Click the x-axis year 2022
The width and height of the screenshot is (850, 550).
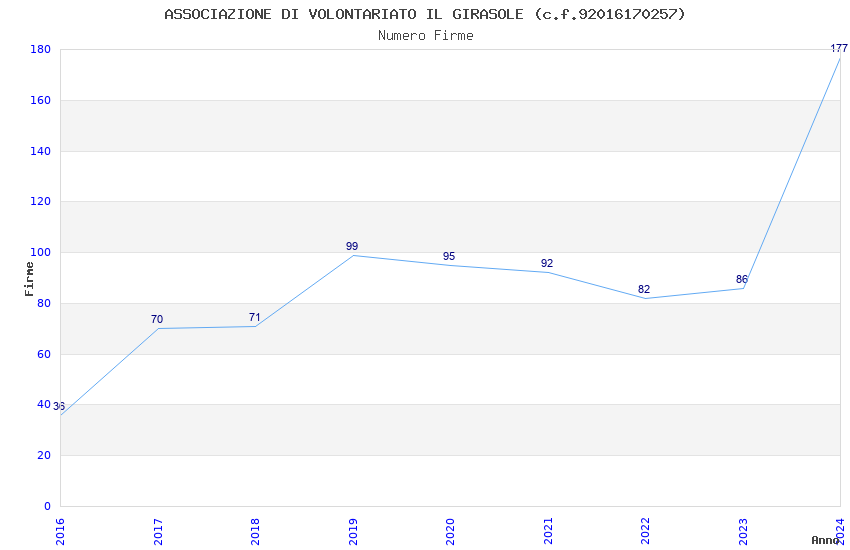pos(645,532)
